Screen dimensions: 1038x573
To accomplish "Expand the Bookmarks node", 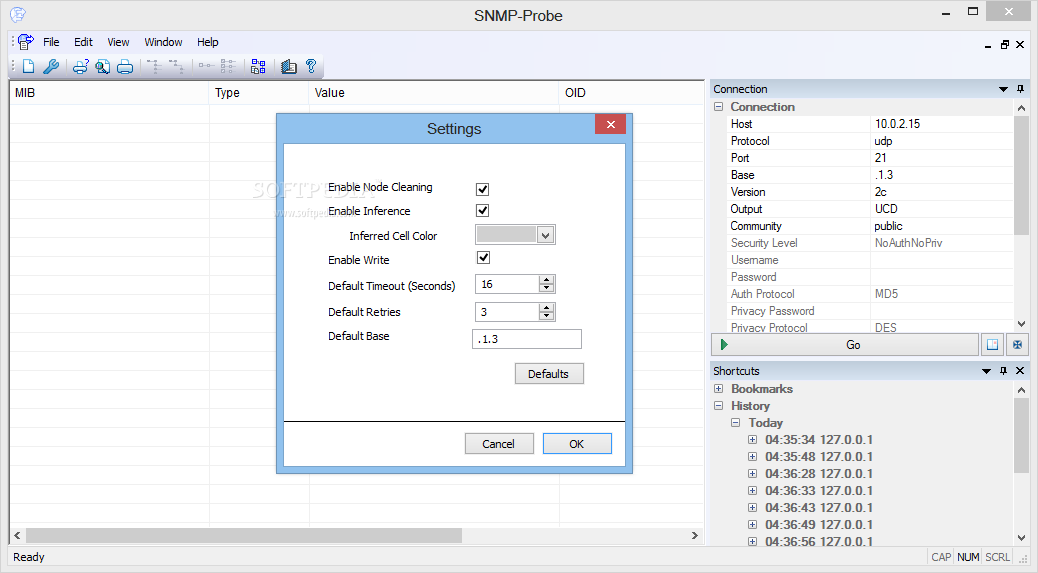I will coord(718,388).
